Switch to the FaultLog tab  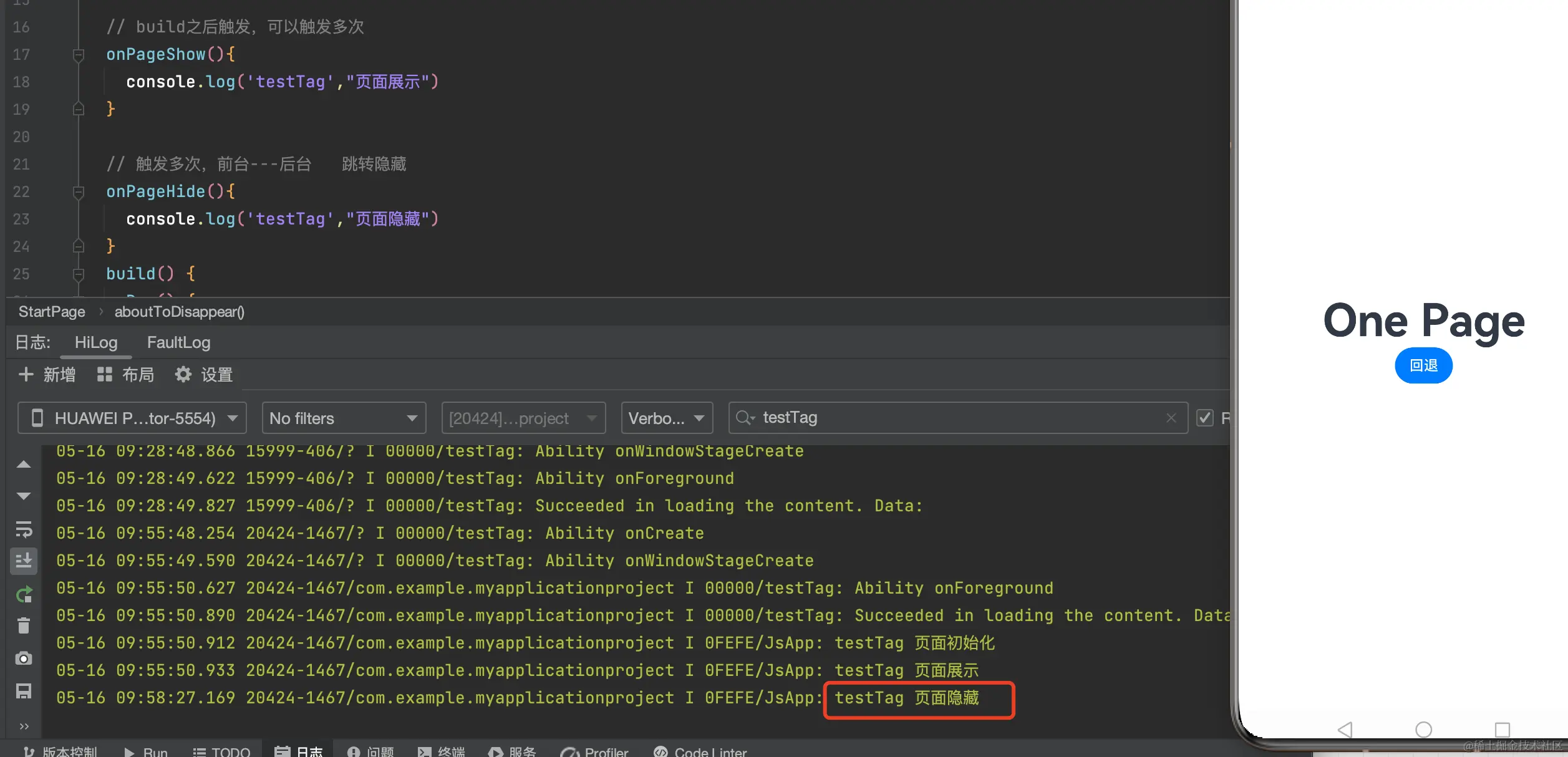coord(178,342)
